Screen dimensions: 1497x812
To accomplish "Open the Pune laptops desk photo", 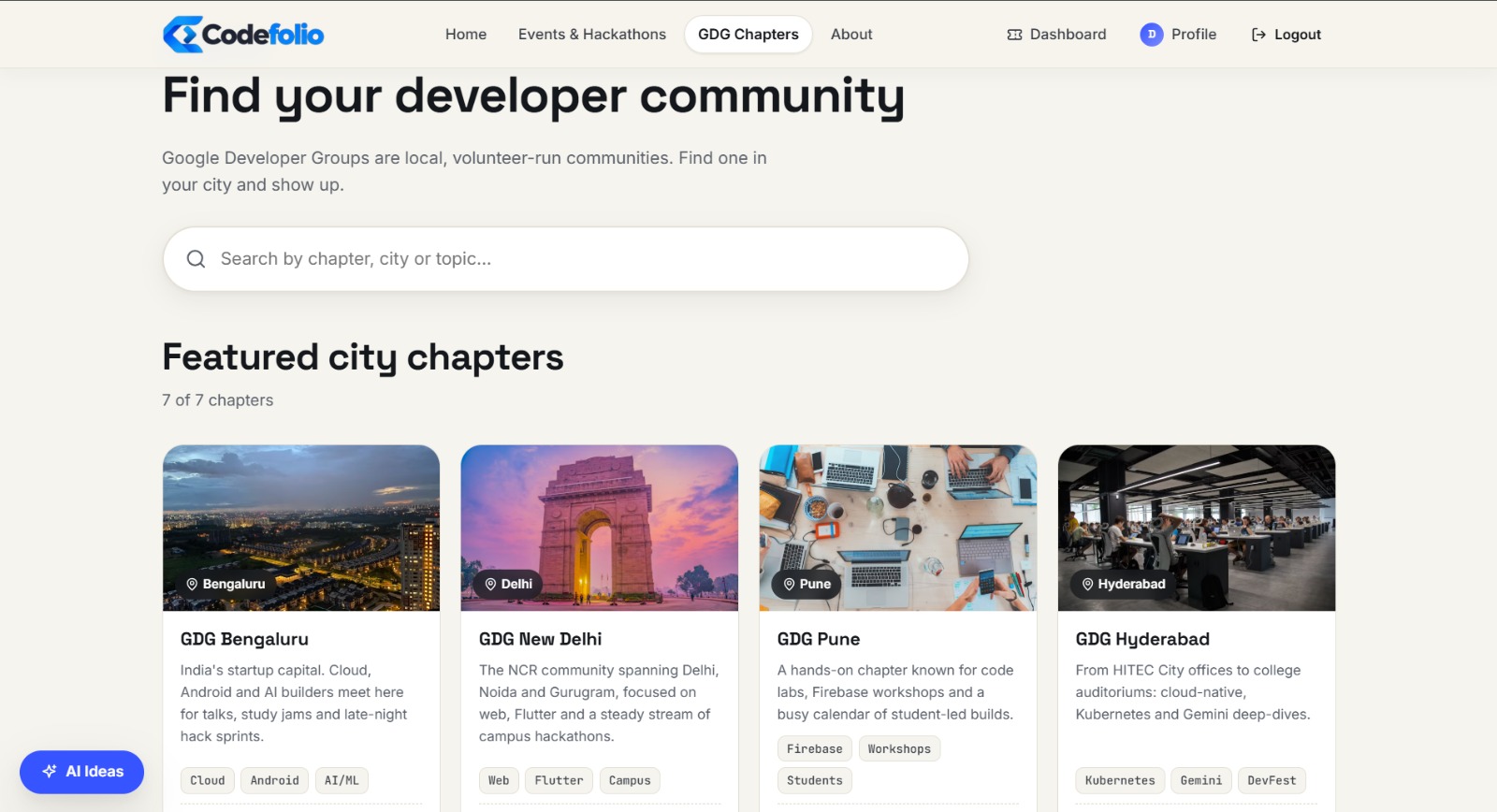I will [898, 528].
